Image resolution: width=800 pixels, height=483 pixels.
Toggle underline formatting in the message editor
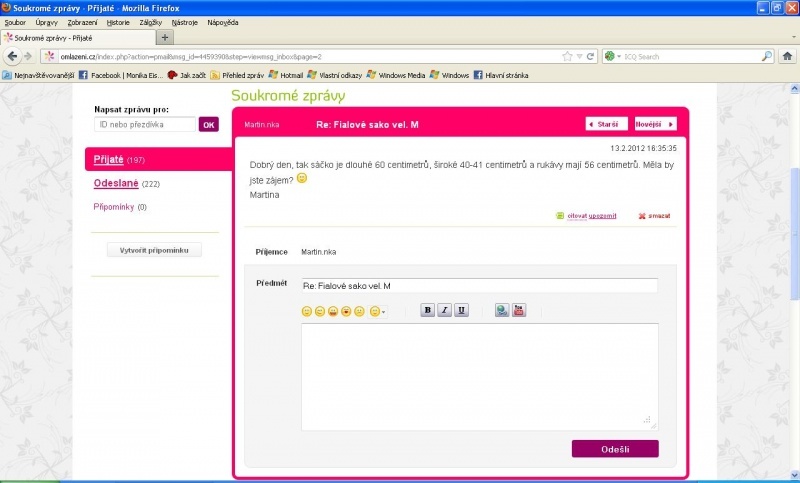tap(461, 311)
